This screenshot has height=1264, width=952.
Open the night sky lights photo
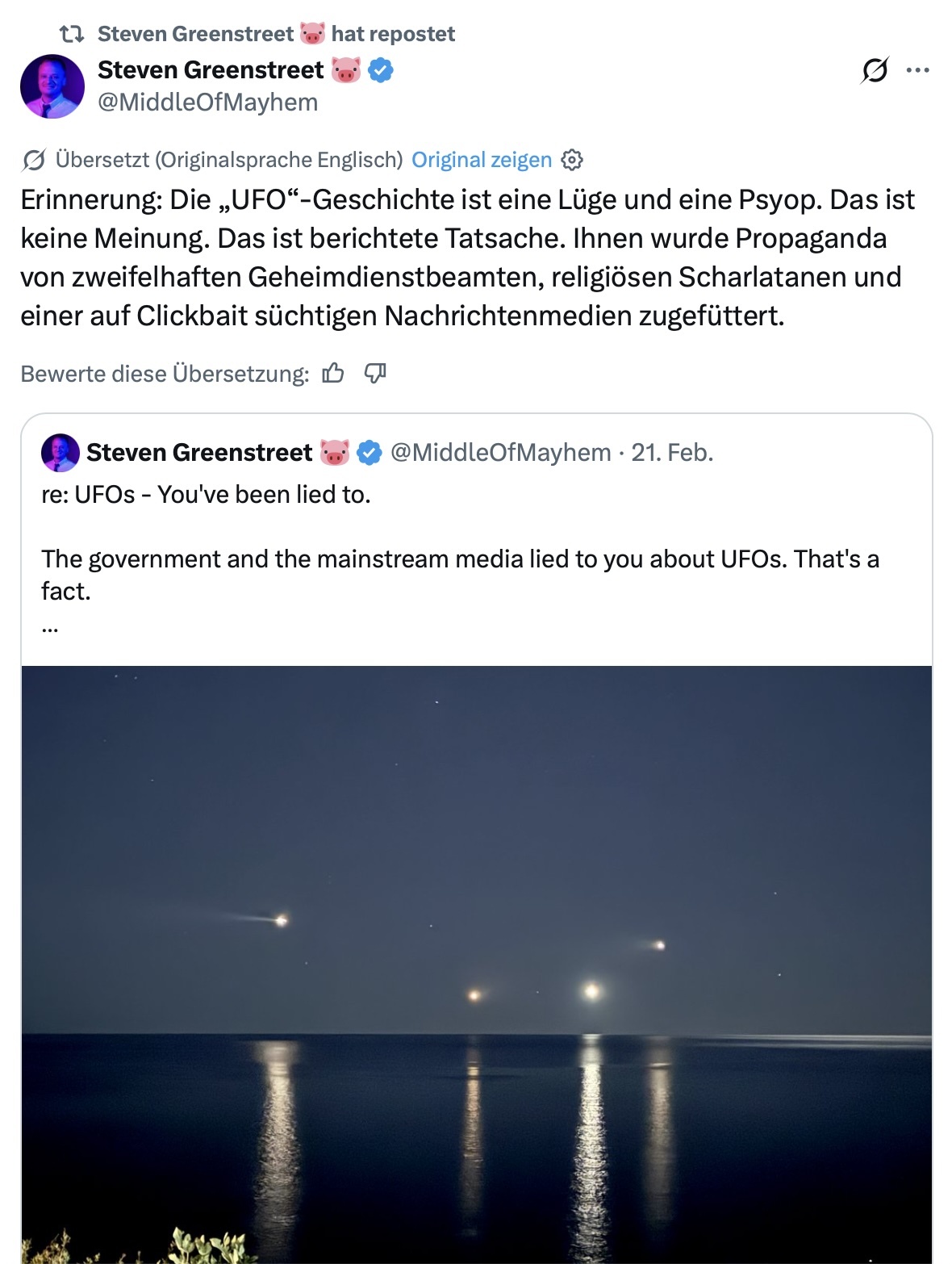click(477, 965)
